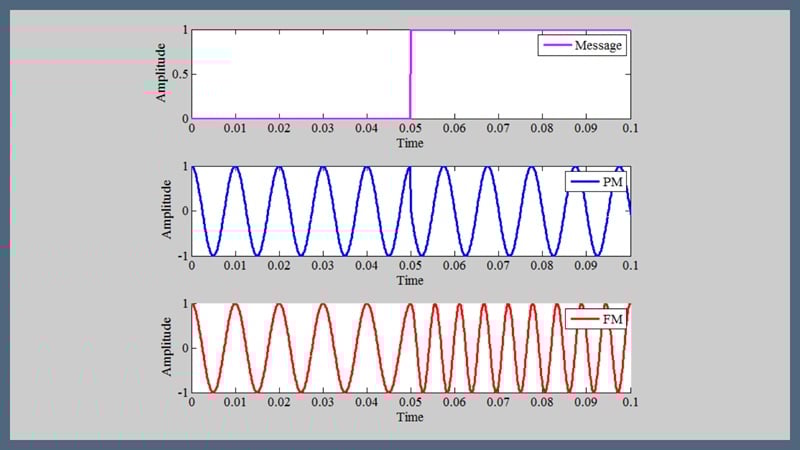This screenshot has height=450, width=800.
Task: Click the 0.5 amplitude tick on Message plot
Action: pos(180,75)
